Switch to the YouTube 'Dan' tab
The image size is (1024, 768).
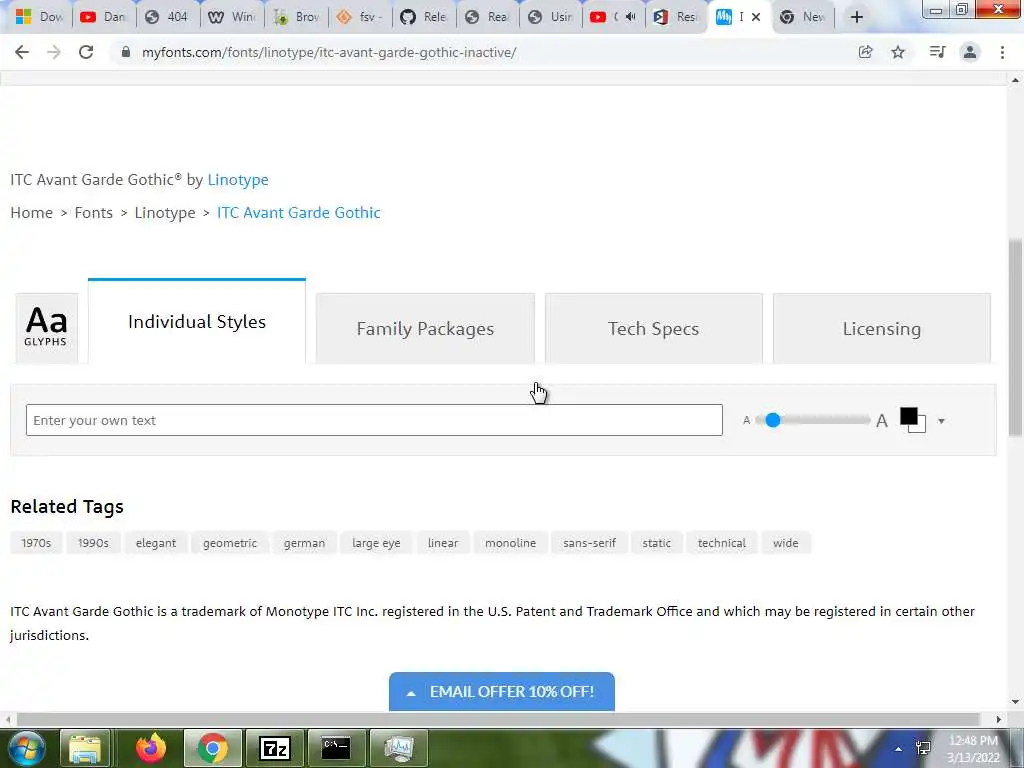click(x=104, y=17)
